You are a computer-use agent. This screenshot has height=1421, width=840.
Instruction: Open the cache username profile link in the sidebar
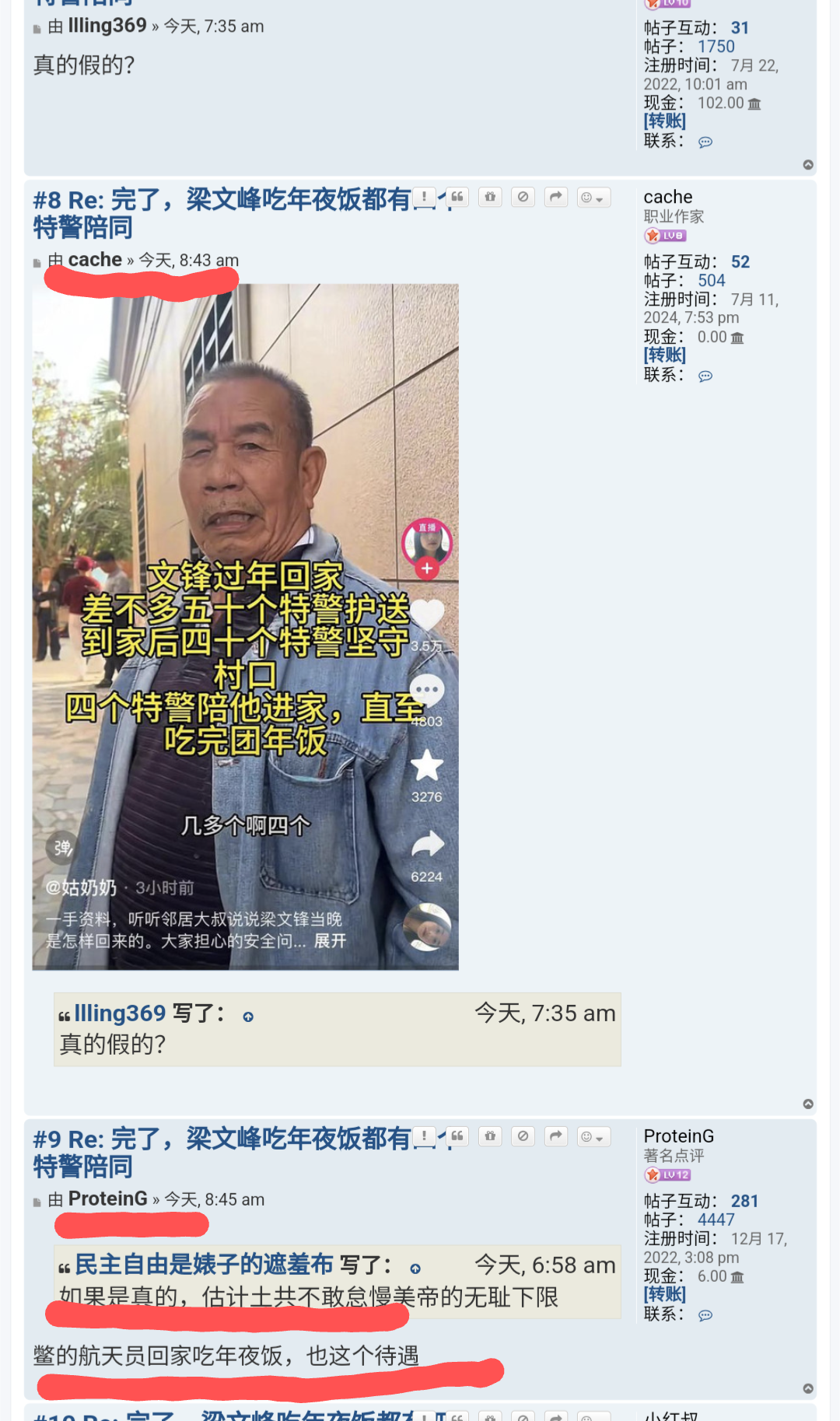[668, 197]
